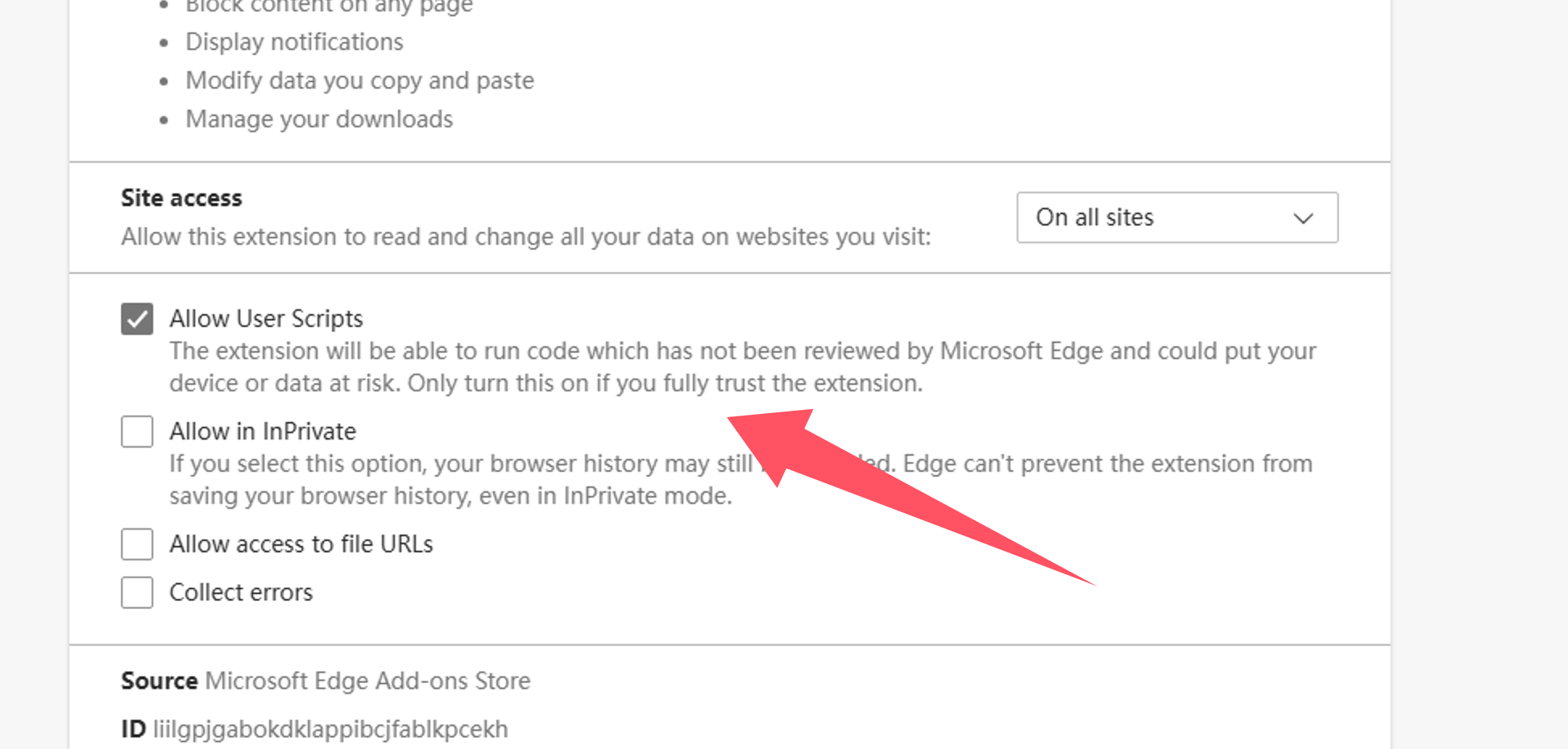Open the site access dropdown
Viewport: 1568px width, 749px height.
pyautogui.click(x=1177, y=217)
